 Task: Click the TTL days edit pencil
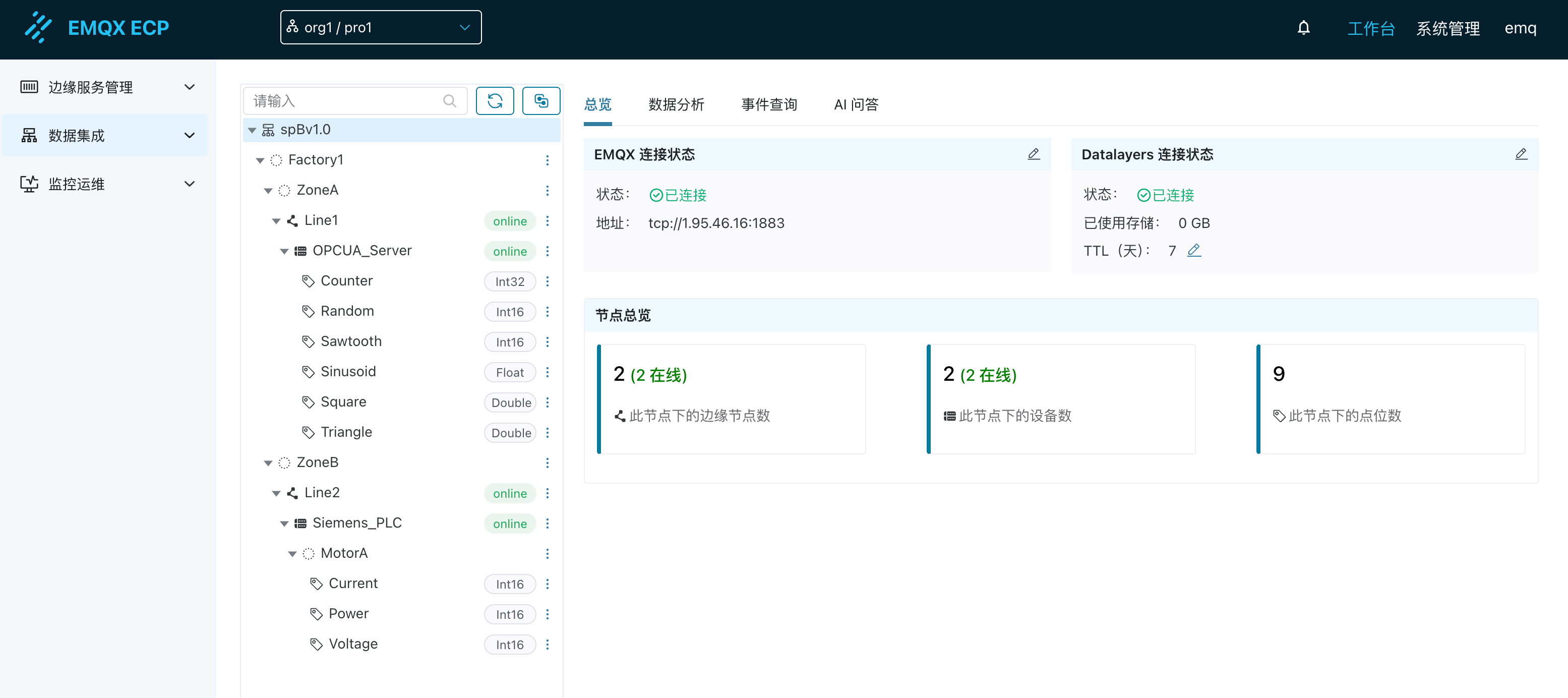pyautogui.click(x=1194, y=250)
